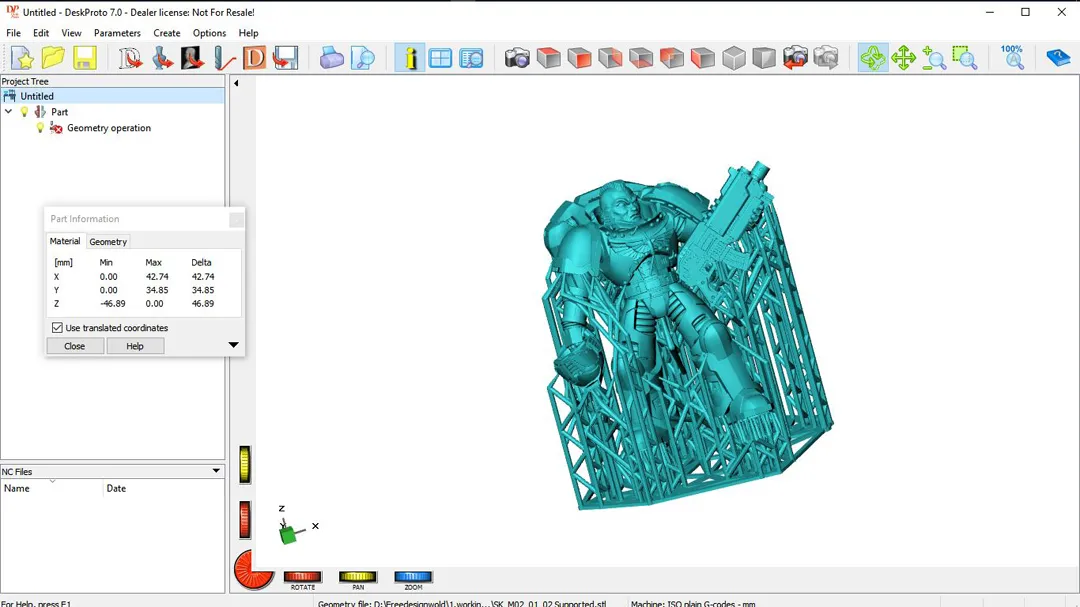The height and width of the screenshot is (607, 1080).
Task: Click the red circular rotation dial
Action: [x=253, y=570]
